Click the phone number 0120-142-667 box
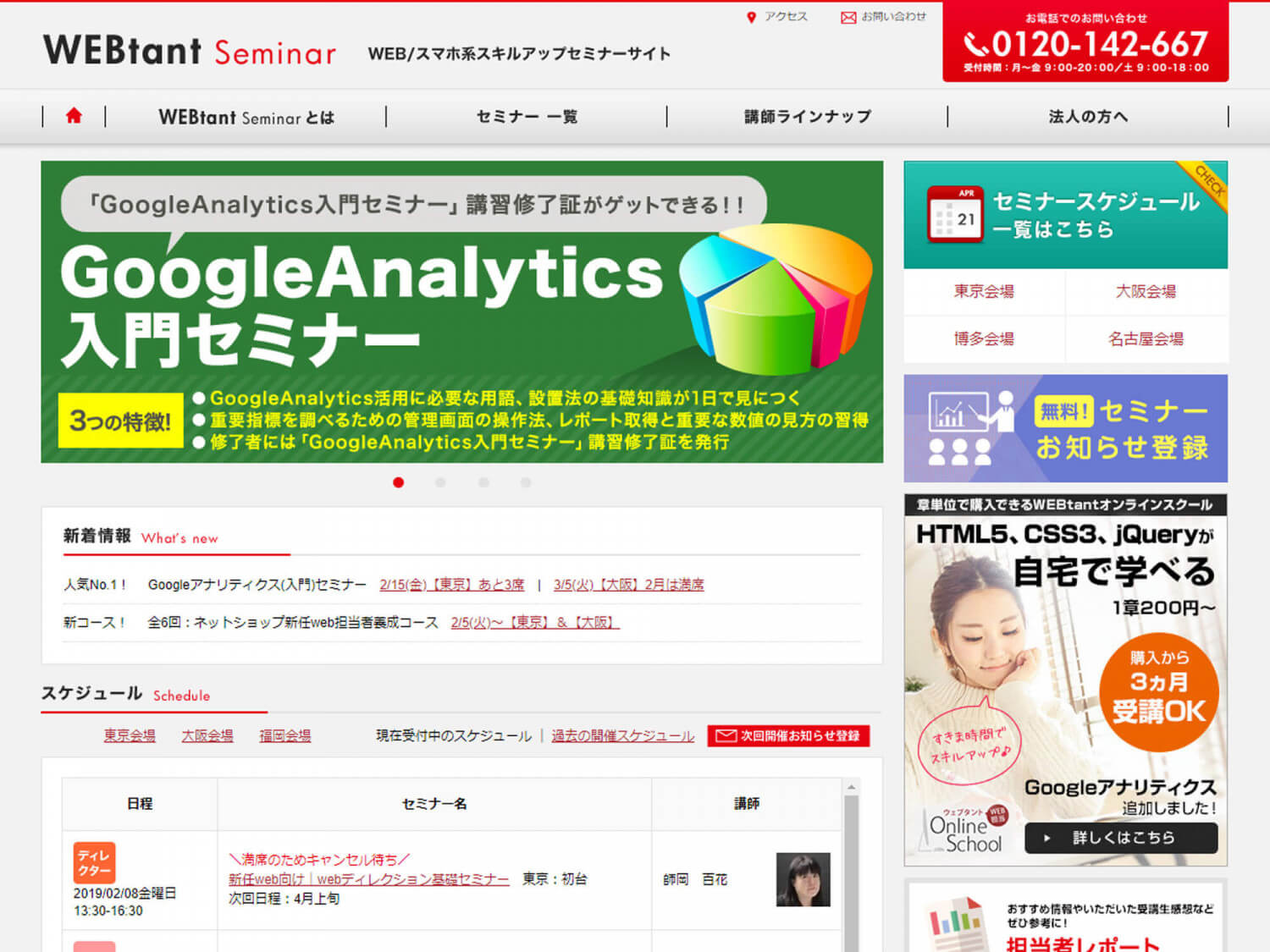Viewport: 1270px width, 952px height. (1085, 41)
